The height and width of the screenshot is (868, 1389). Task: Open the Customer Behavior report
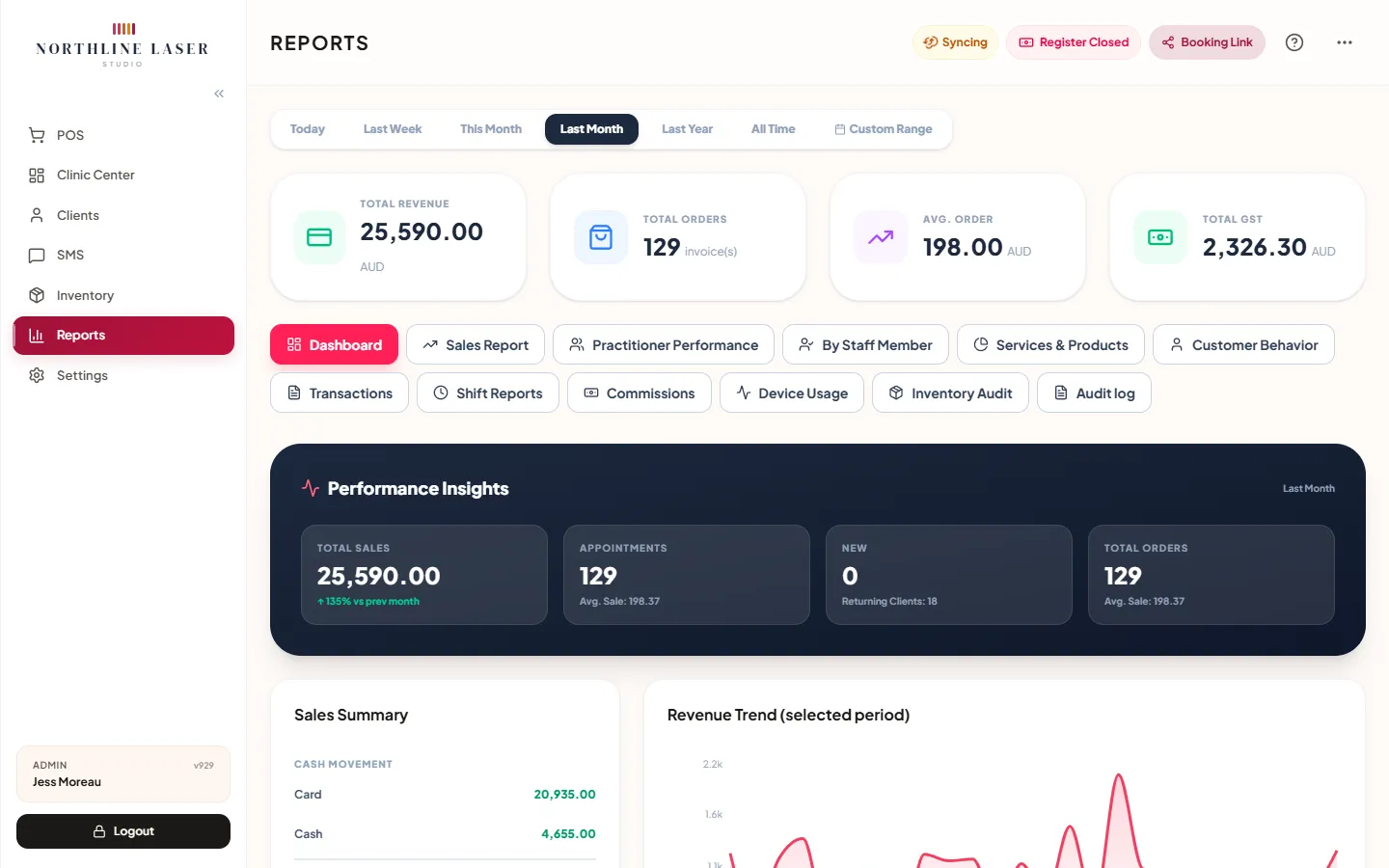(1243, 344)
